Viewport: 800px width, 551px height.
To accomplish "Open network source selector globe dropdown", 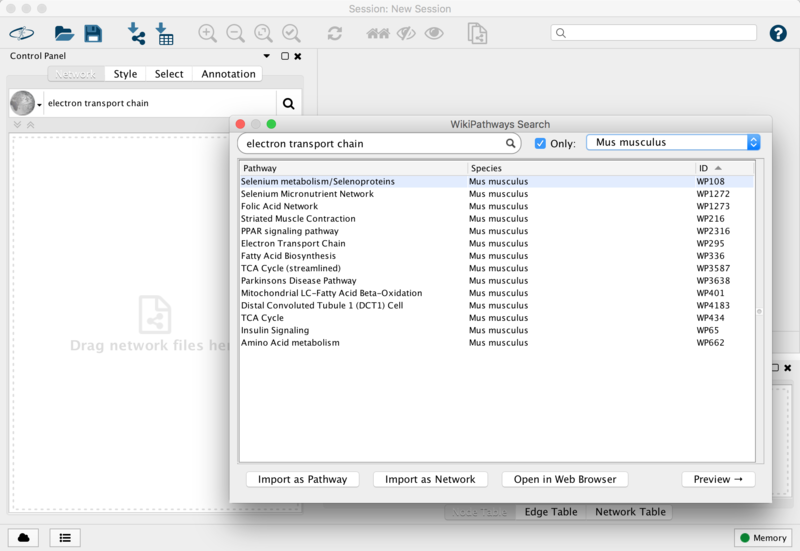I will point(26,104).
